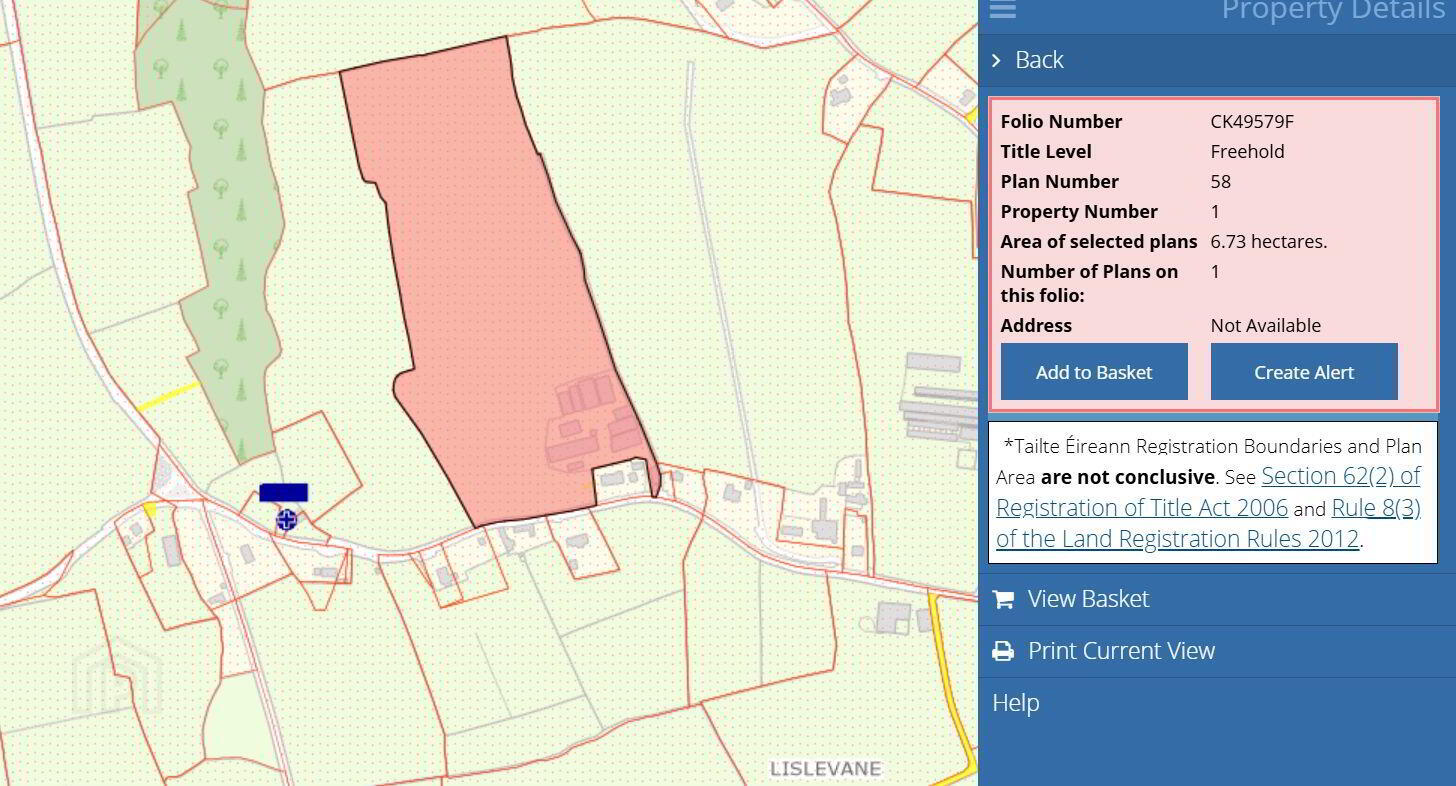Click the Address field label
The height and width of the screenshot is (786, 1456).
(x=1036, y=326)
